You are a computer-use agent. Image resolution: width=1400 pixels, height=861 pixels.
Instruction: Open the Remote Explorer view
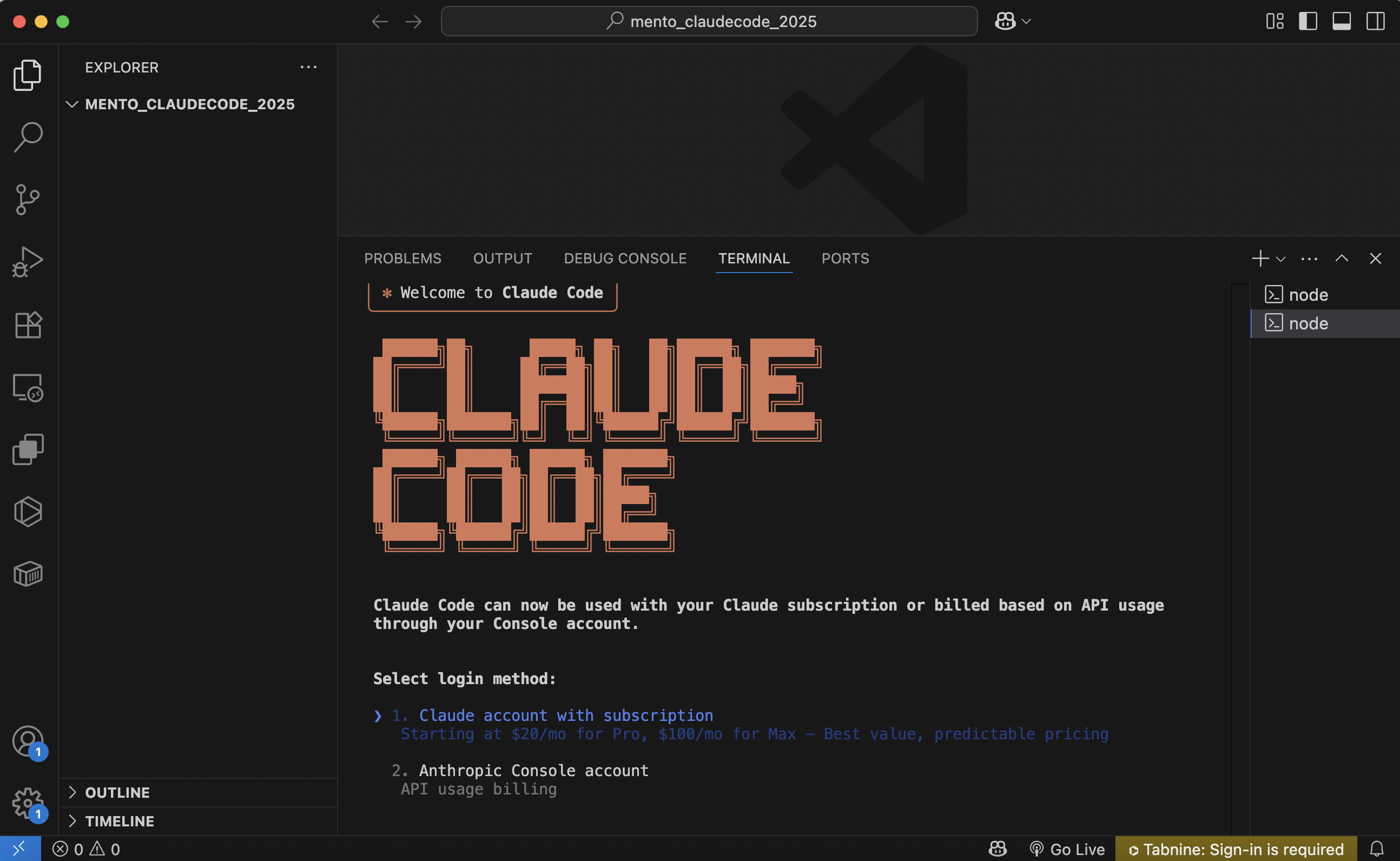click(x=28, y=387)
